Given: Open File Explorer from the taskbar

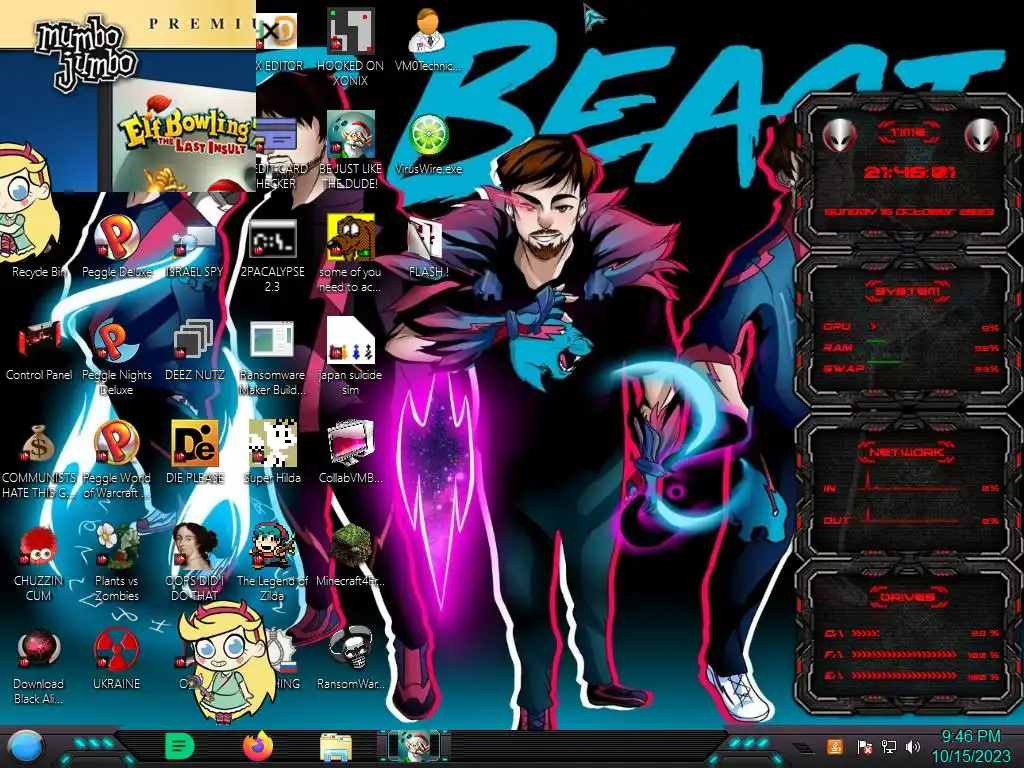Looking at the screenshot, I should [336, 747].
